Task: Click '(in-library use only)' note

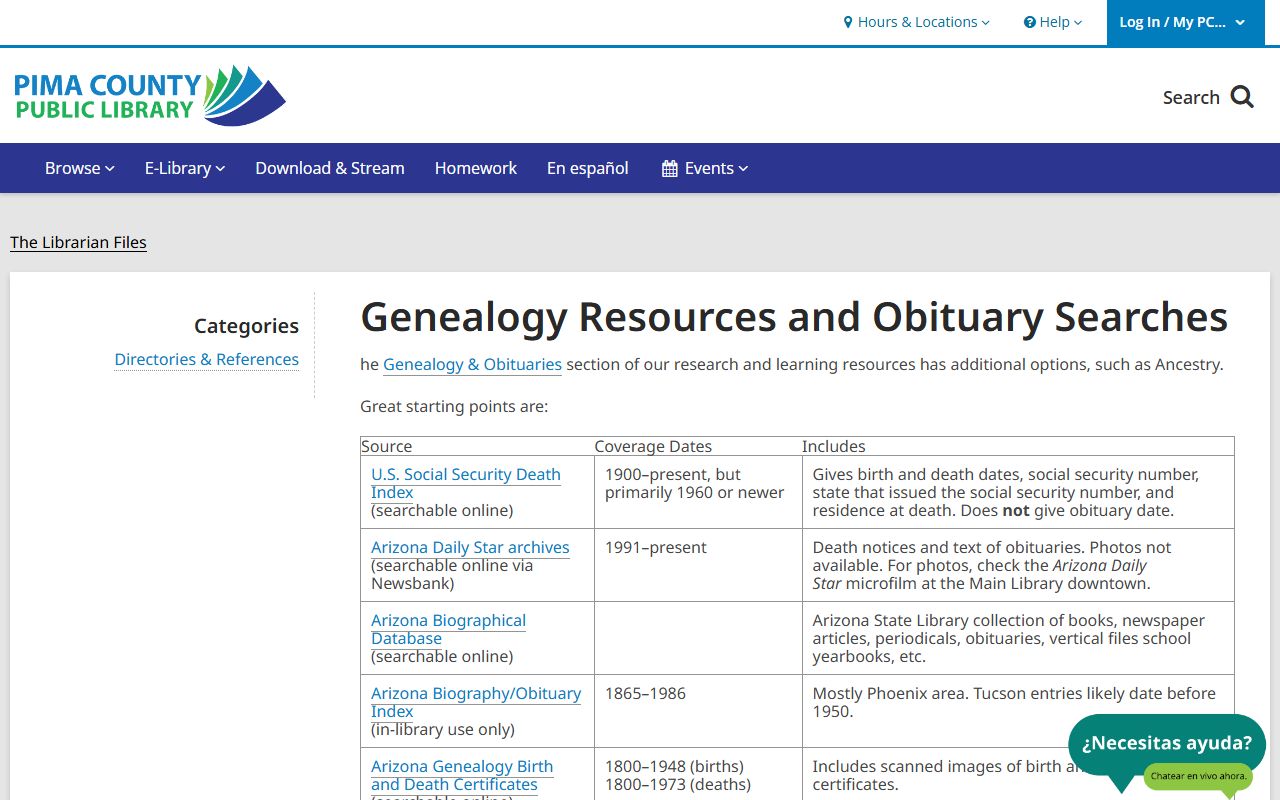Action: point(443,729)
